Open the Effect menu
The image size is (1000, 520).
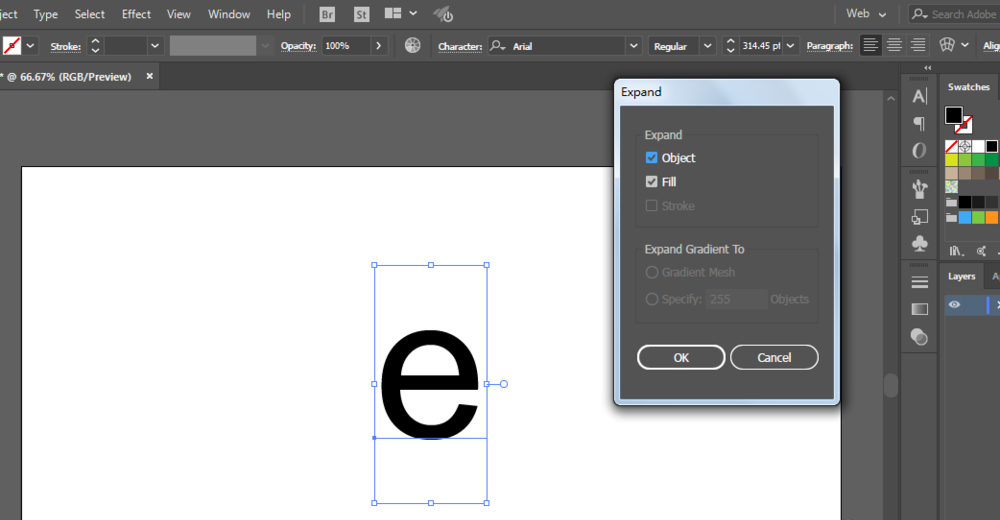136,14
